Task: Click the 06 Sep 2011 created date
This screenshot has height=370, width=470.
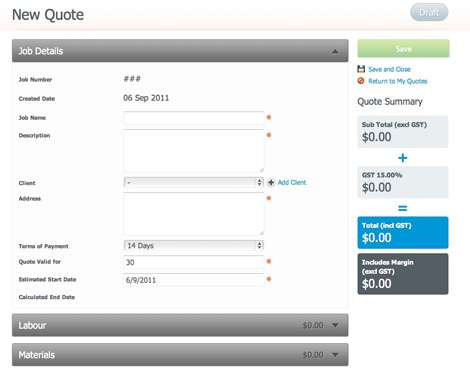Action: (146, 98)
